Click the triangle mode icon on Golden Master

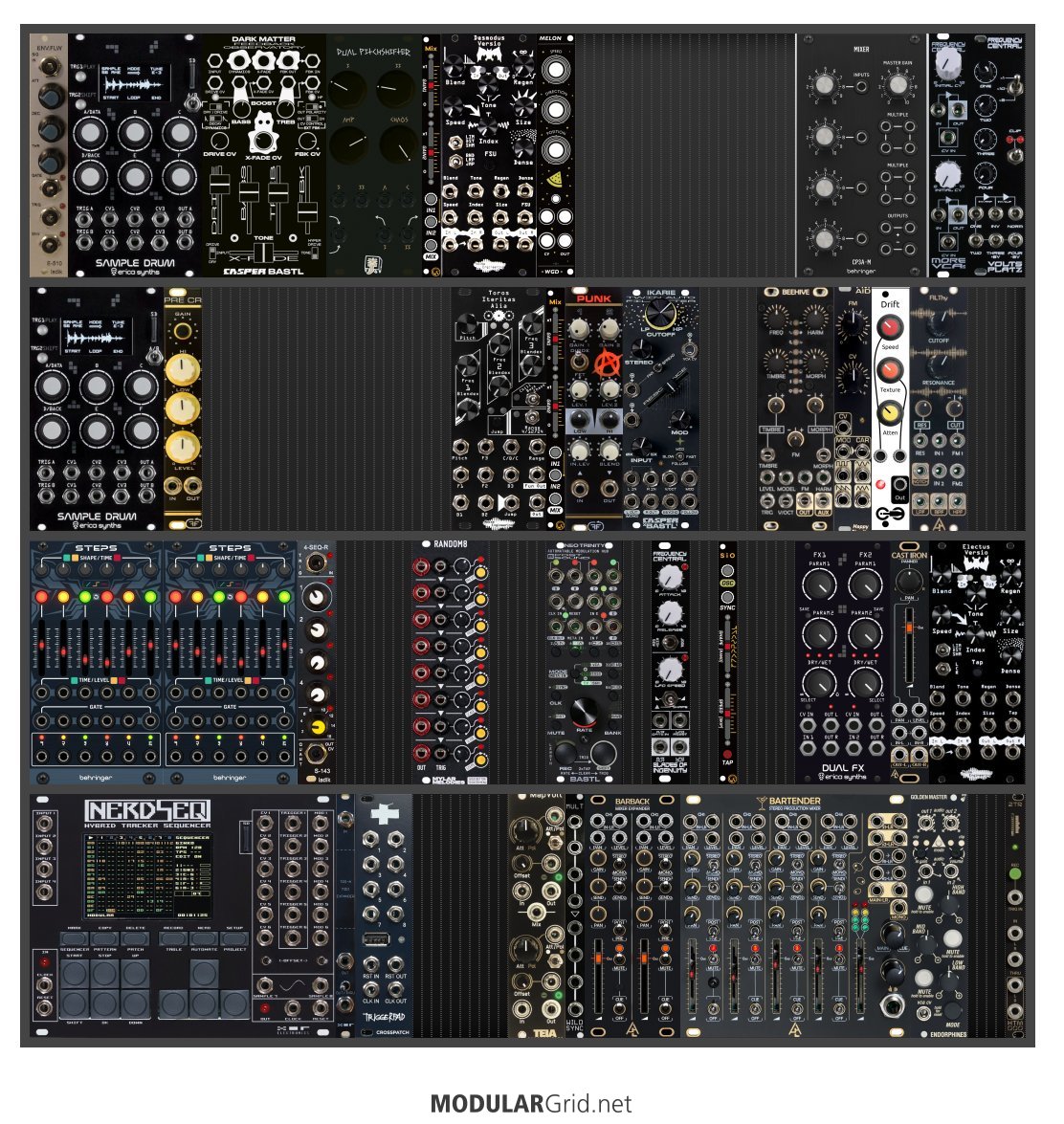[x=937, y=843]
